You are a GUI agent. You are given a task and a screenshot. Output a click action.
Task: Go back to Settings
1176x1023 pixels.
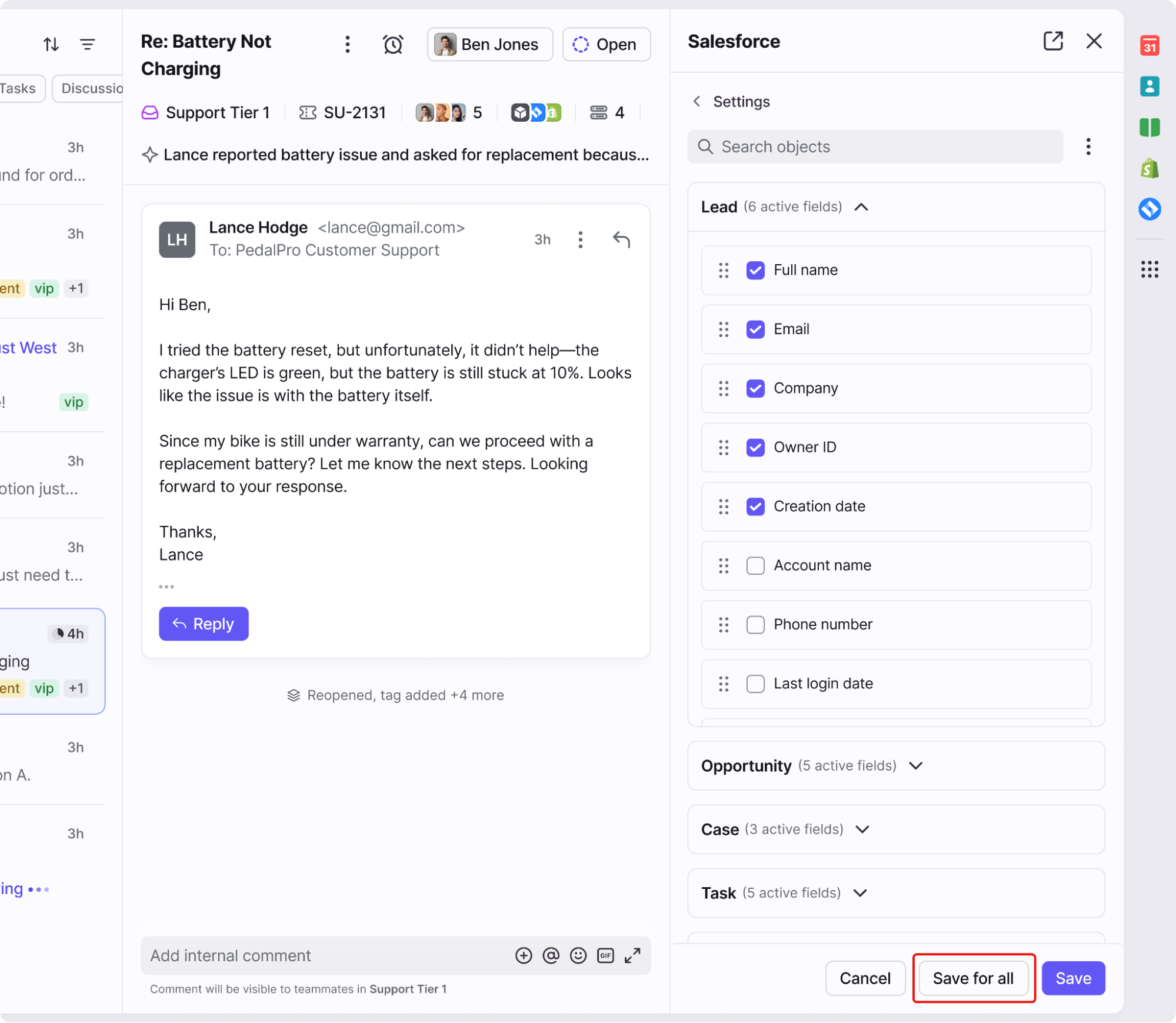pyautogui.click(x=697, y=101)
